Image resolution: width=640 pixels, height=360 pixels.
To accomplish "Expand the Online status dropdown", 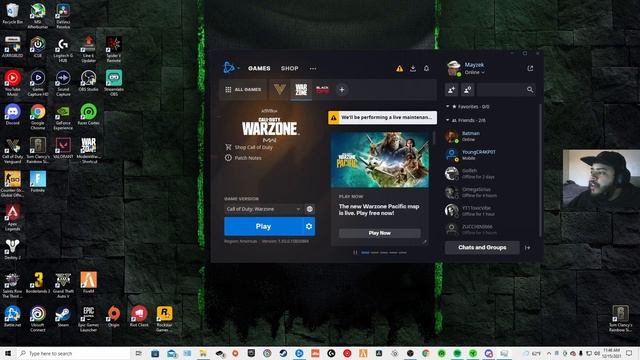I will tap(475, 72).
